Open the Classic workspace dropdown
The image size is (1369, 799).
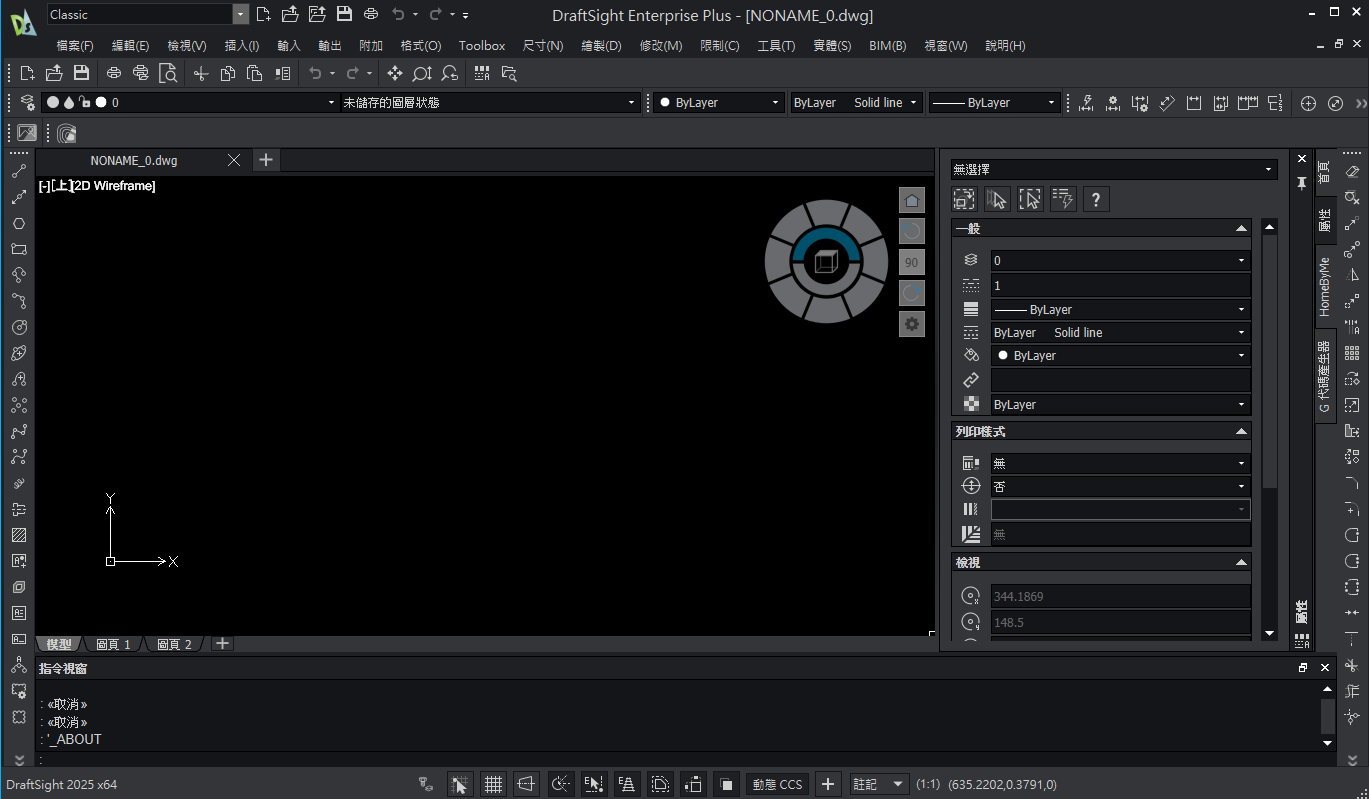(240, 14)
